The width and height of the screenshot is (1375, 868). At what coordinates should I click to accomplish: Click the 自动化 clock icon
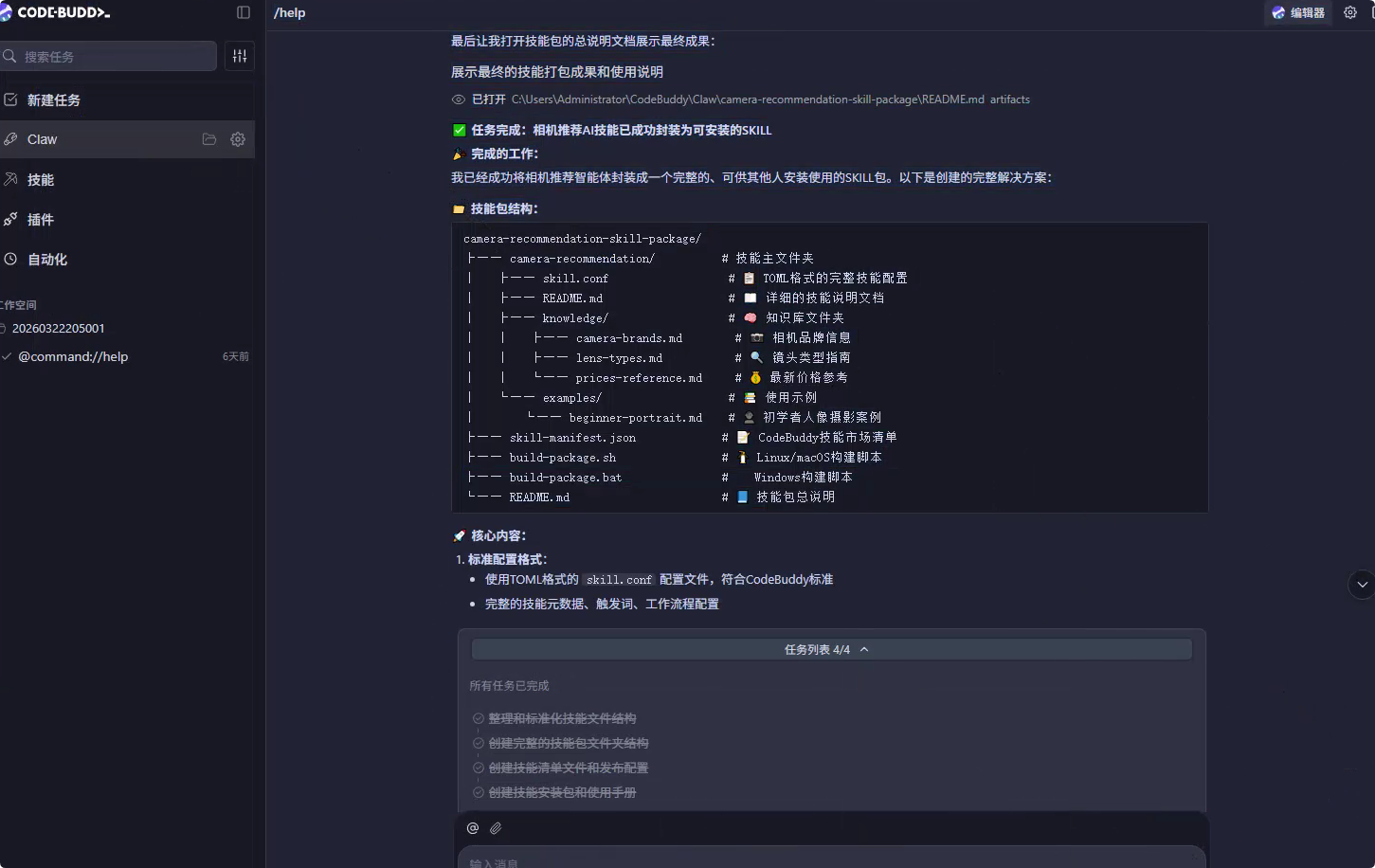pyautogui.click(x=10, y=259)
